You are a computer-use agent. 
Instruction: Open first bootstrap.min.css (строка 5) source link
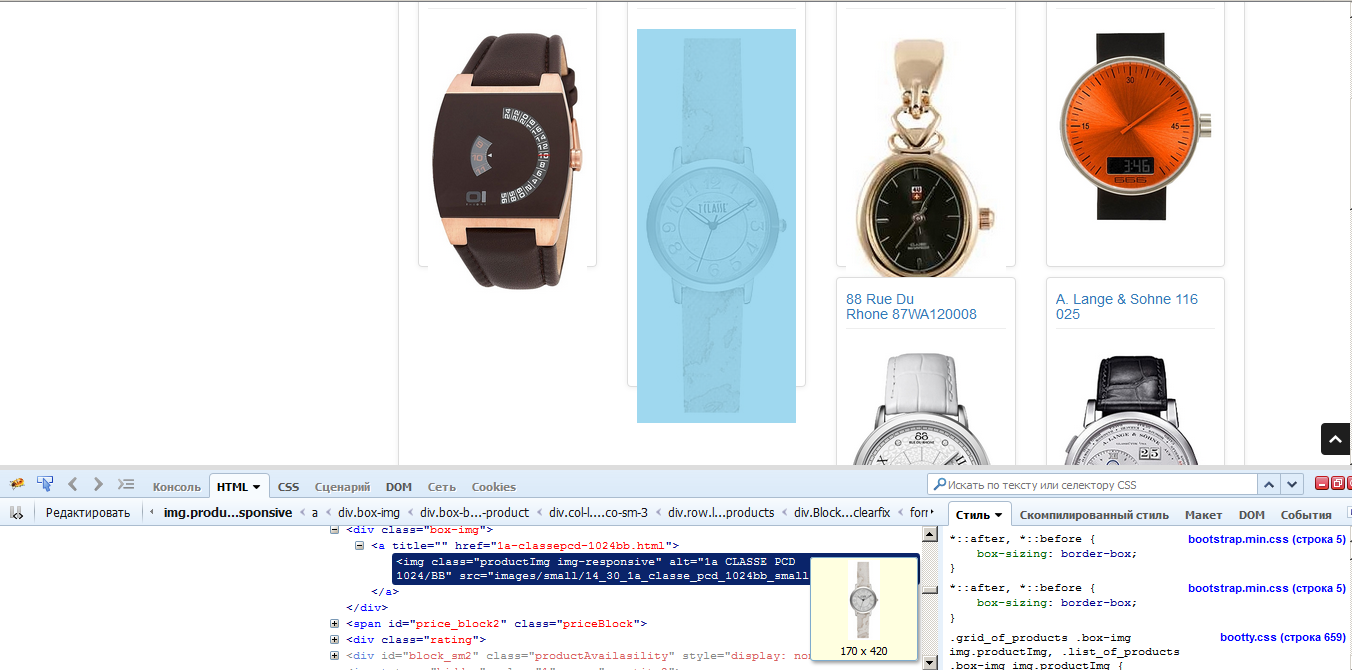click(x=1267, y=539)
